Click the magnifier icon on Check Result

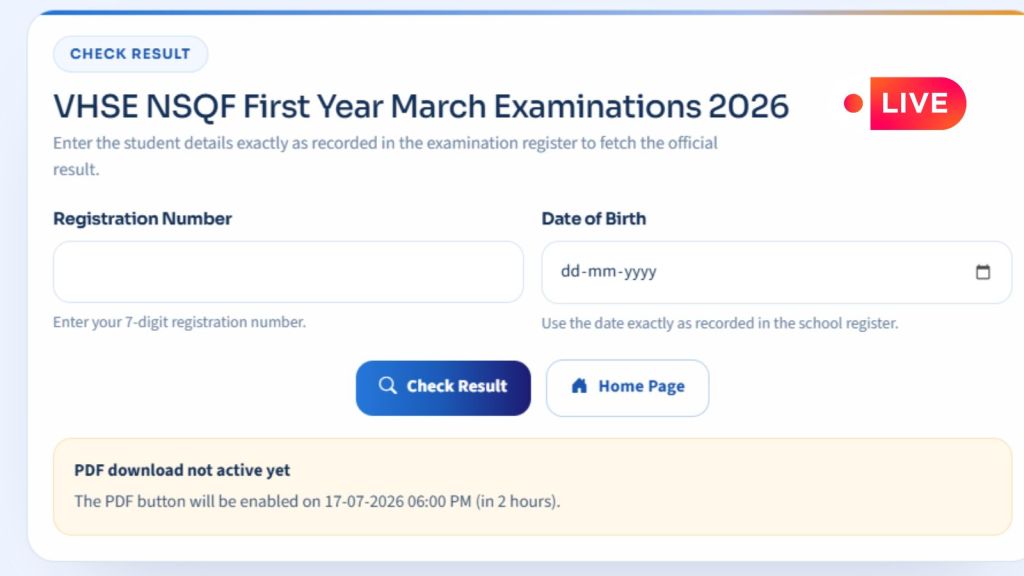point(387,385)
